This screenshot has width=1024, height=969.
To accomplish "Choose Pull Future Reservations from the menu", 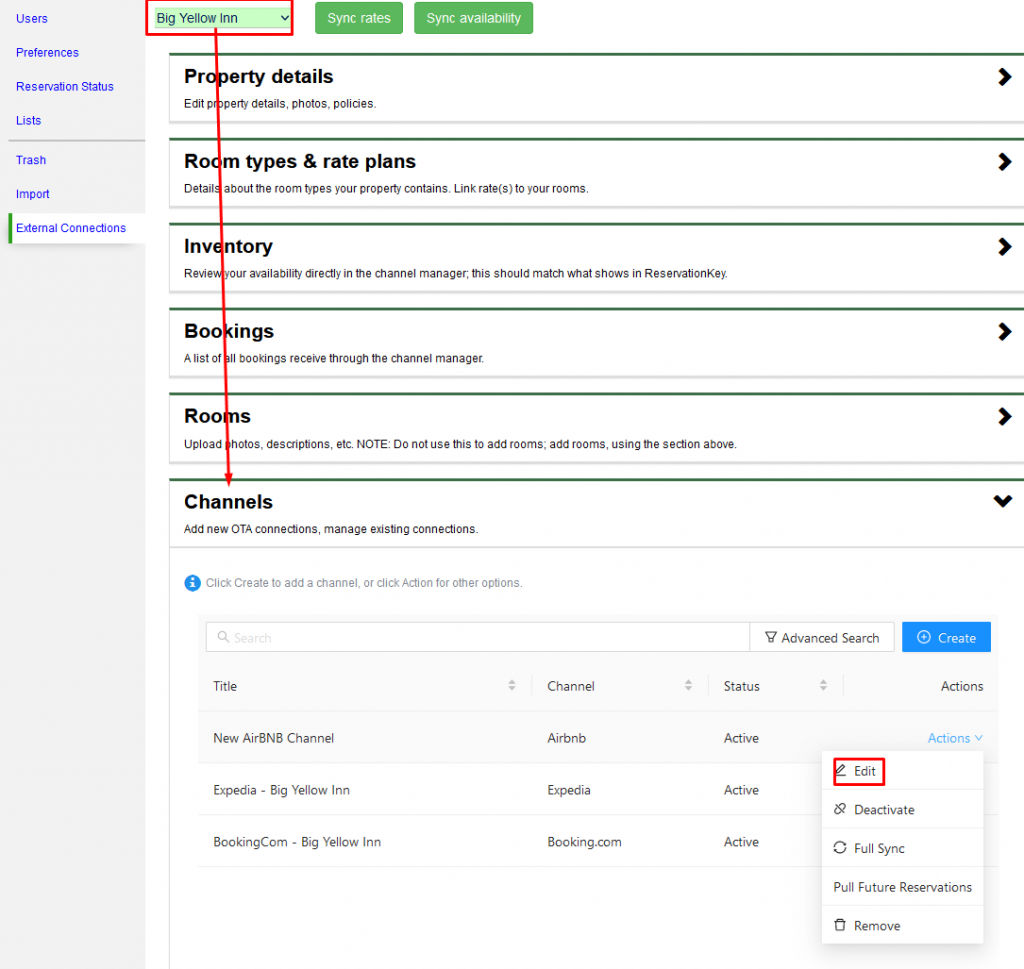I will click(x=902, y=887).
